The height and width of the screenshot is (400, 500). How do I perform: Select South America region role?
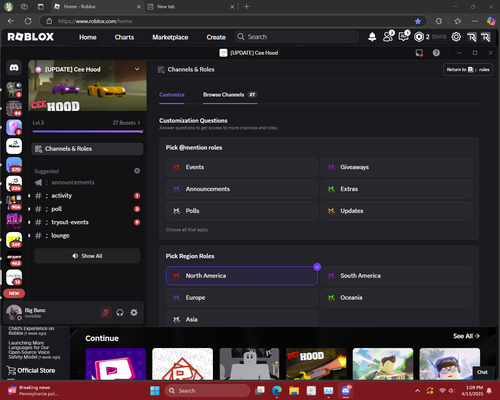(396, 276)
